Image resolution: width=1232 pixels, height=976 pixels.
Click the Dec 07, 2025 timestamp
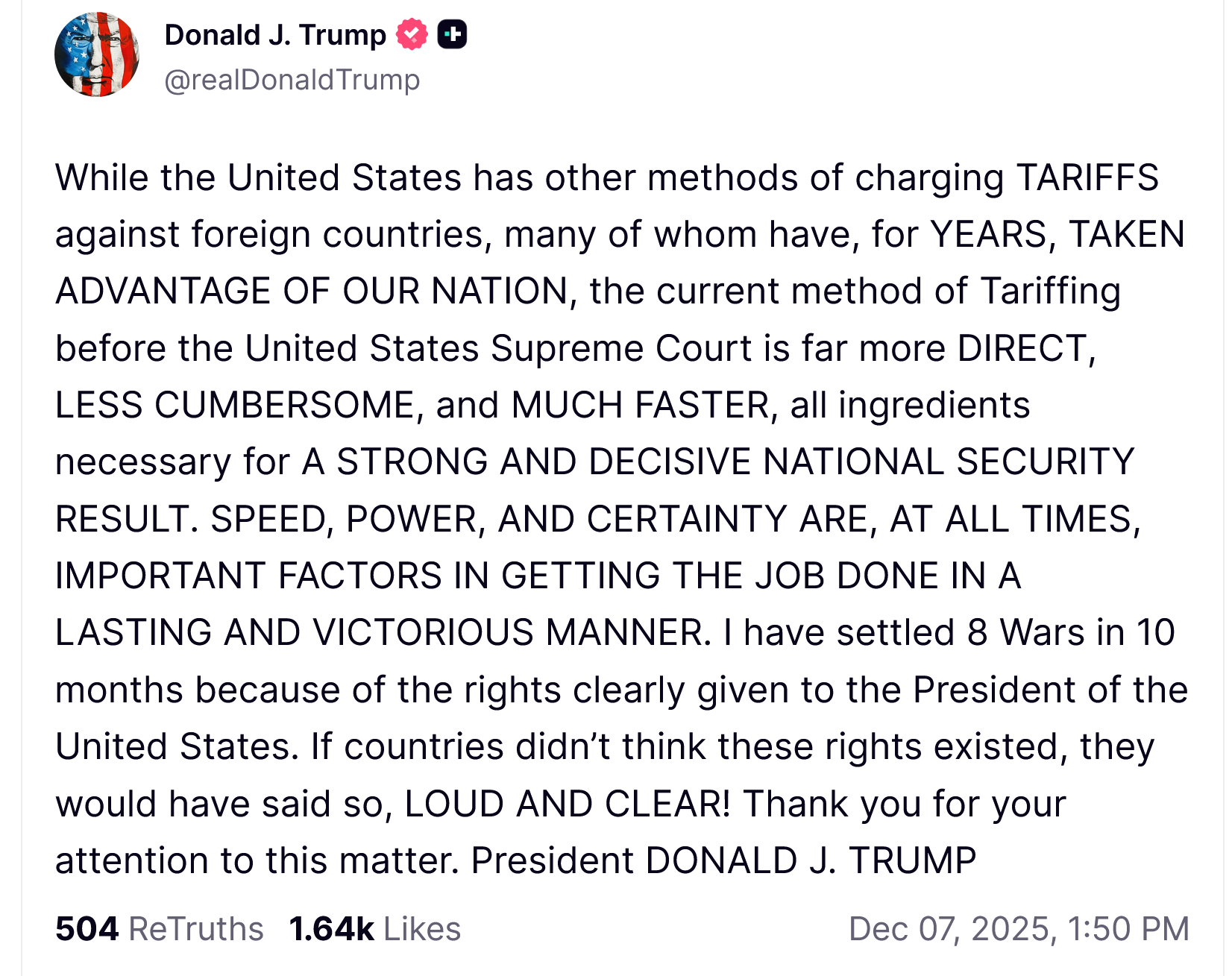1018,929
